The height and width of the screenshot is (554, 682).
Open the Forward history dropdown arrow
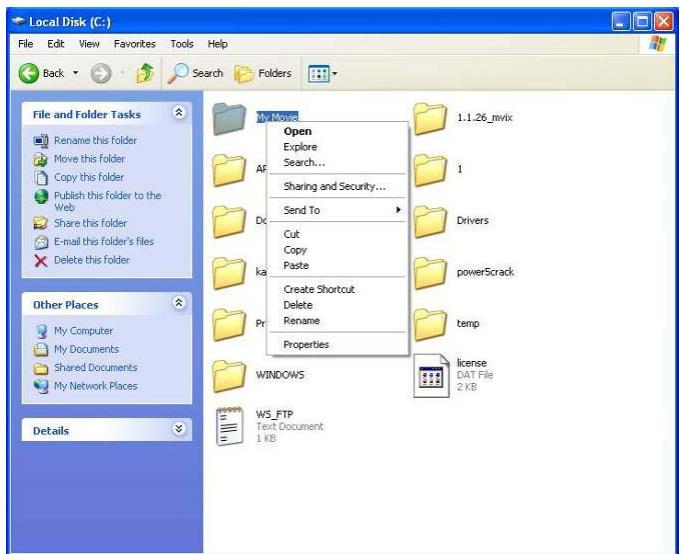coord(123,73)
